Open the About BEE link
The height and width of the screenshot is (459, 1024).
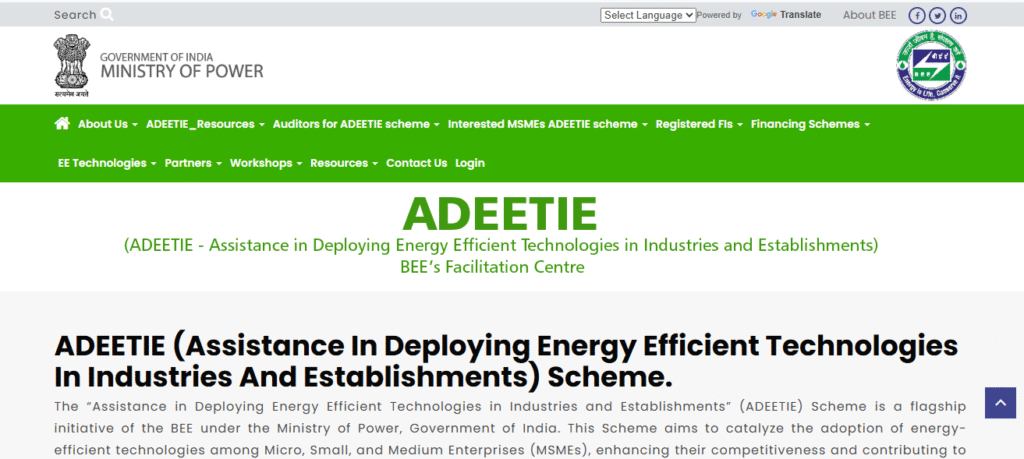[x=869, y=15]
